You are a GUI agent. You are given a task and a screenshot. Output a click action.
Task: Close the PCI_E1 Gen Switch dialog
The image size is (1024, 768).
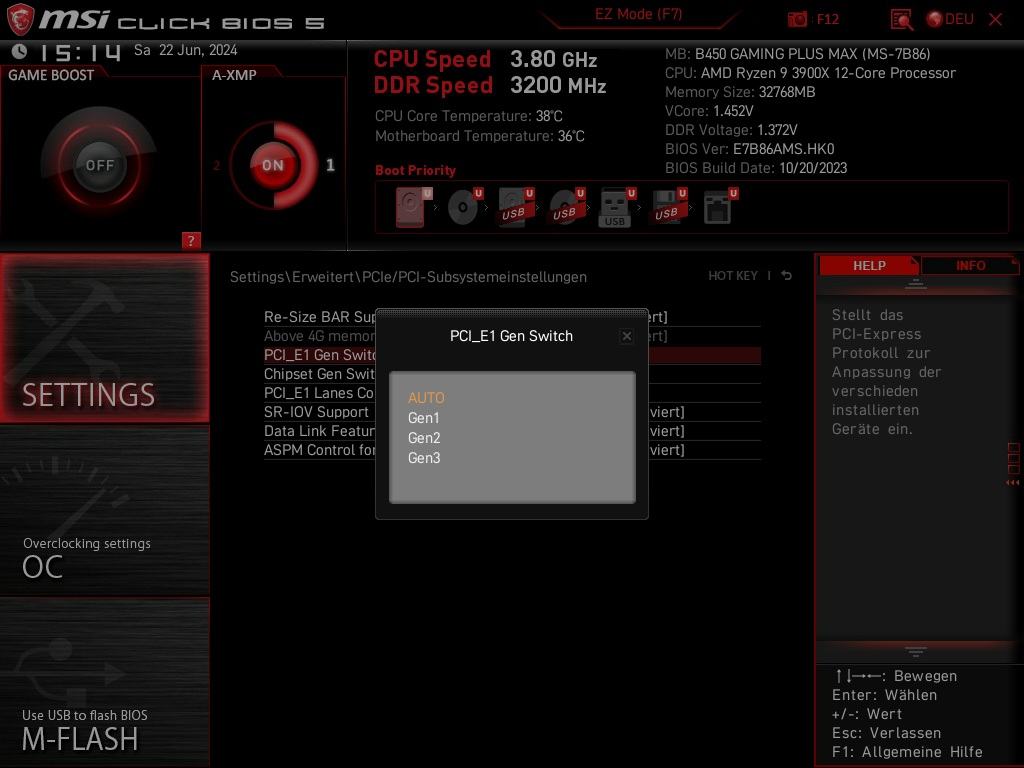coord(626,336)
